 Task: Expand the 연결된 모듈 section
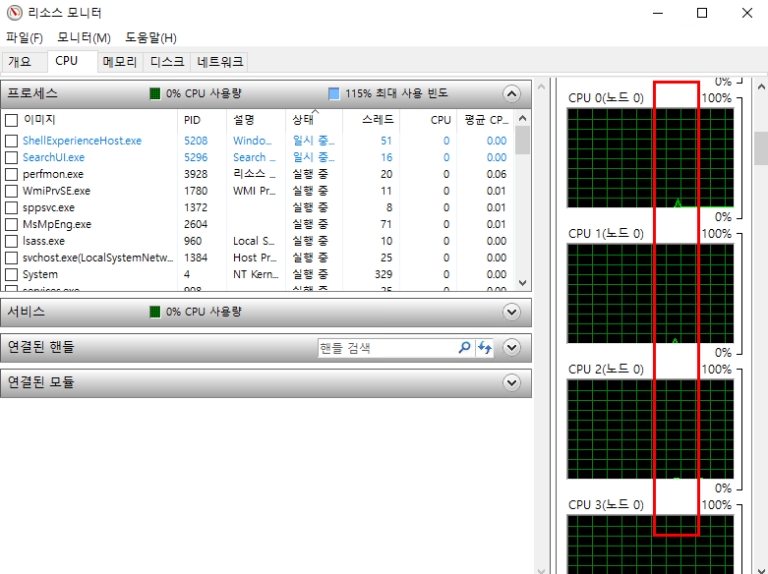512,382
